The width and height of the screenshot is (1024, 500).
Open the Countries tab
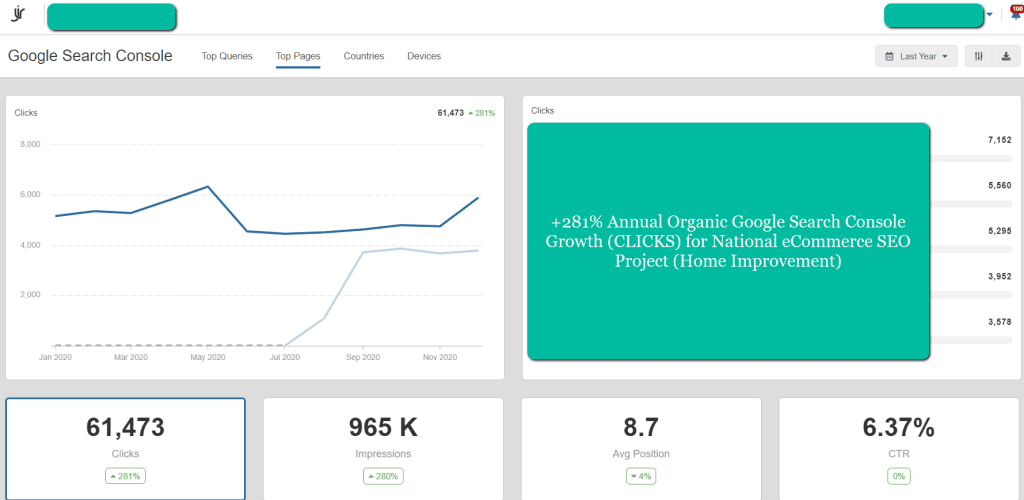(x=364, y=56)
